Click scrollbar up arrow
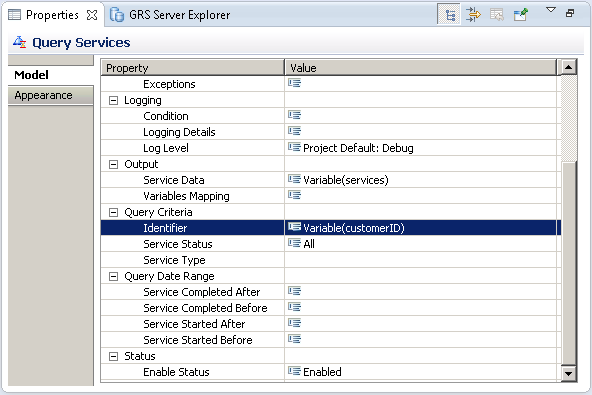592x395 pixels. pos(568,68)
